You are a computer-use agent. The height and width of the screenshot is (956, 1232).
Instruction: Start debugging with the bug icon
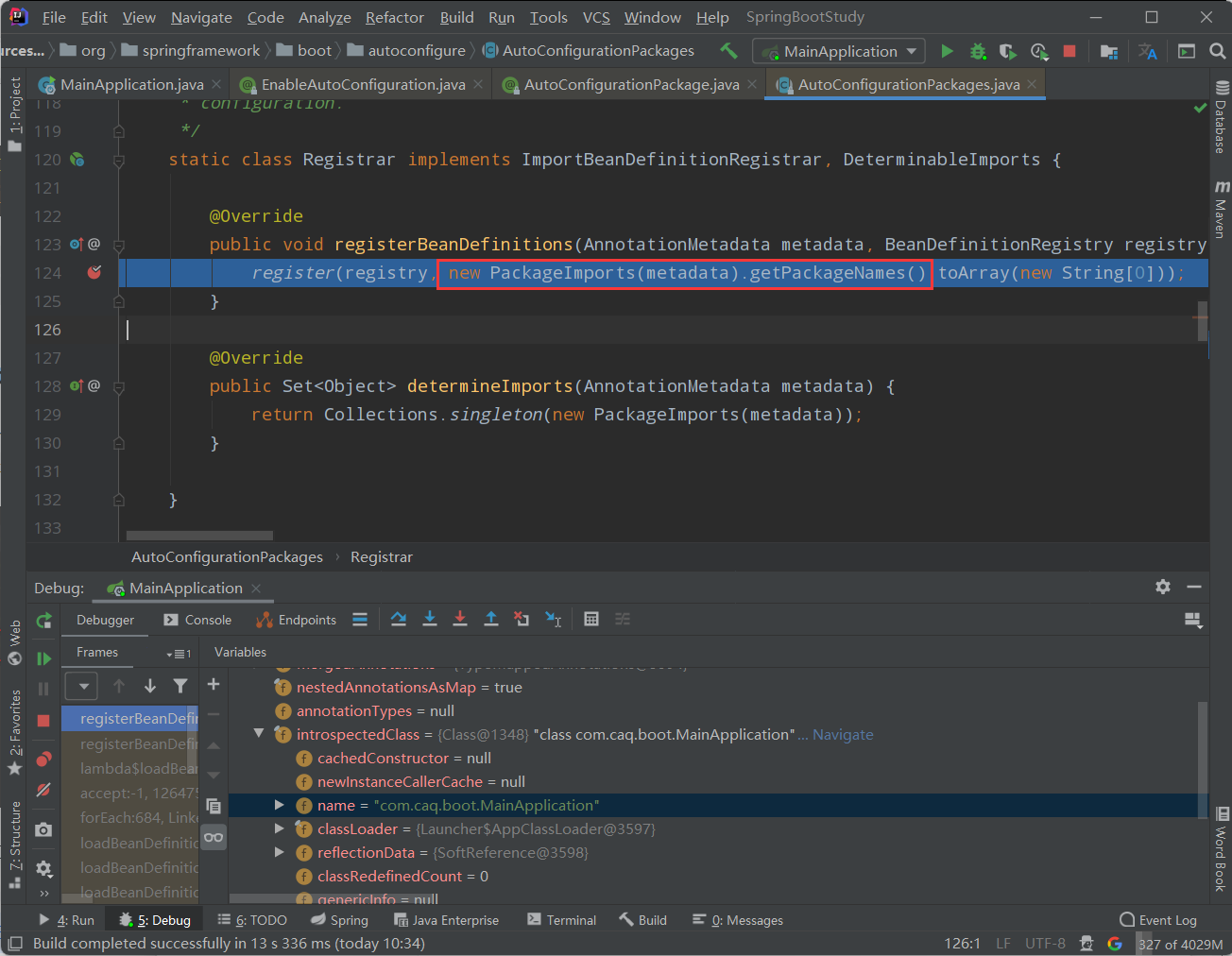point(978,51)
